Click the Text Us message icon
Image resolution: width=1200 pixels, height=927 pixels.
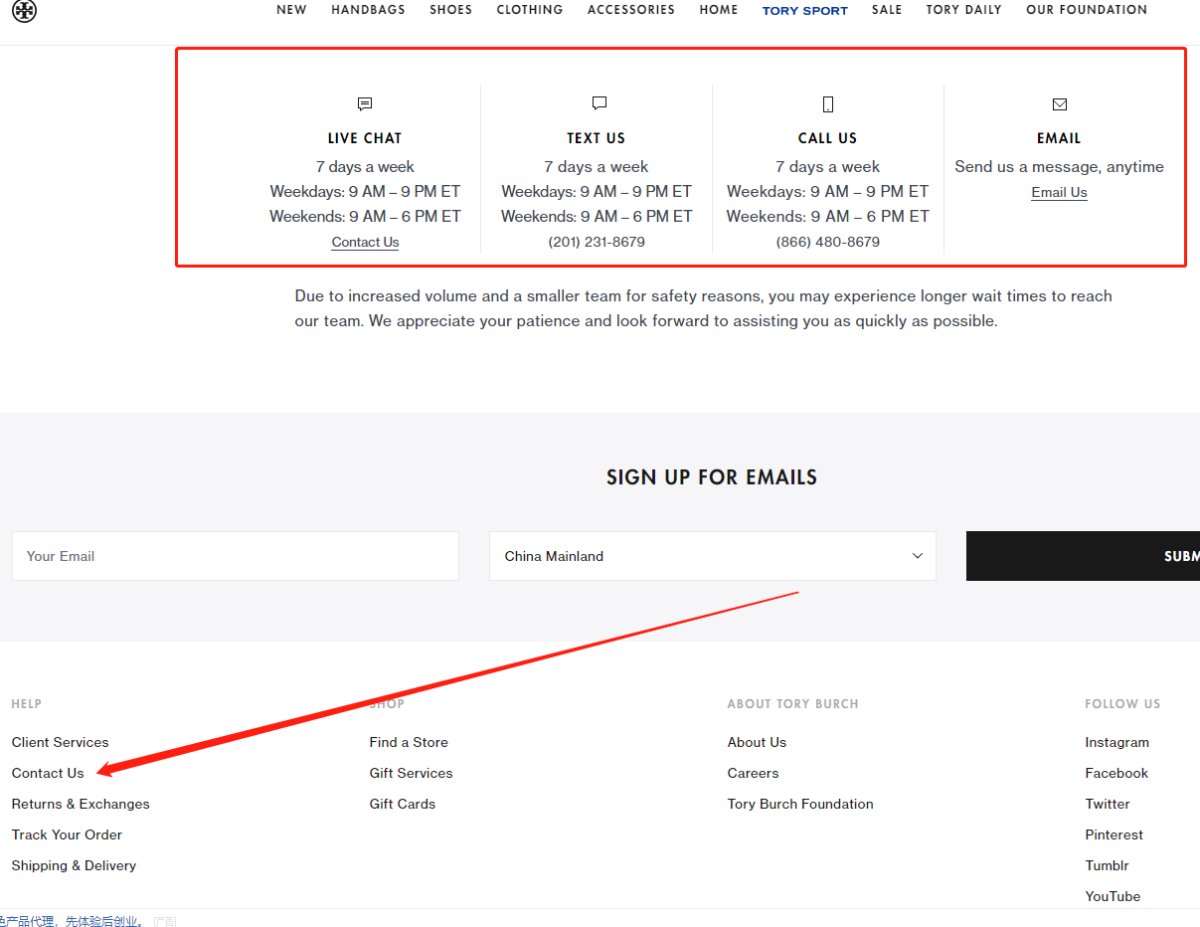point(599,103)
